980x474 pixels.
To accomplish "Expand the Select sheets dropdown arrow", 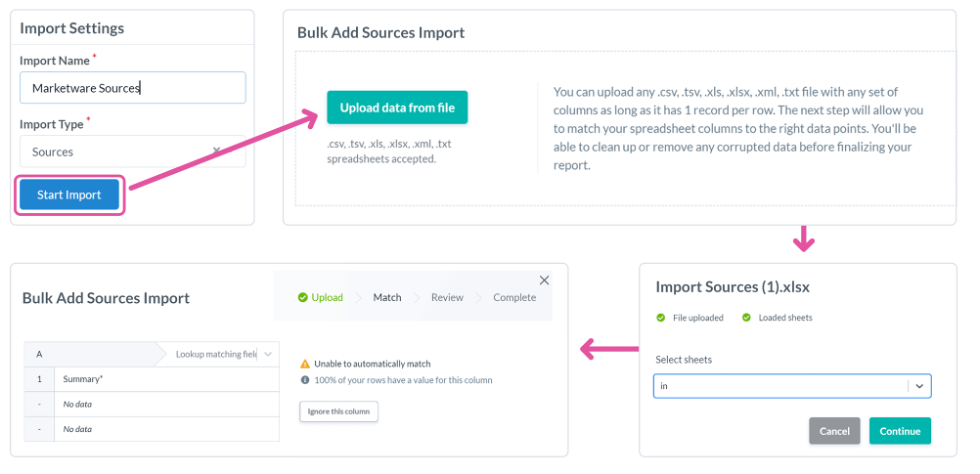I will pos(919,386).
